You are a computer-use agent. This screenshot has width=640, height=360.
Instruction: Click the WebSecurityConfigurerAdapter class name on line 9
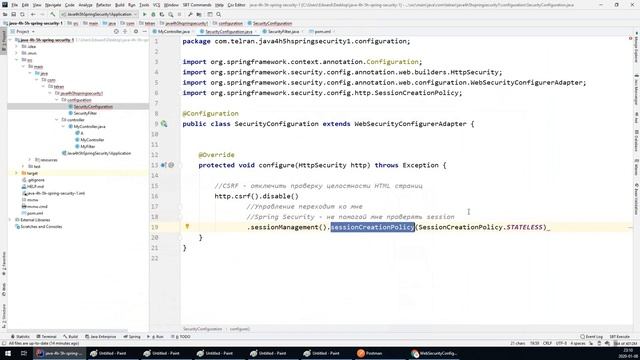pyautogui.click(x=410, y=124)
